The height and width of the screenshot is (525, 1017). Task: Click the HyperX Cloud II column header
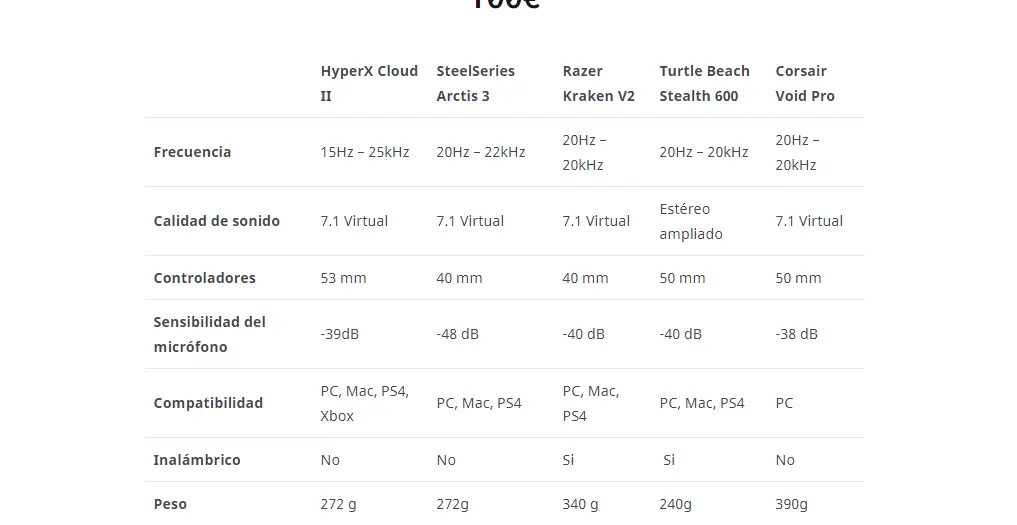click(369, 83)
